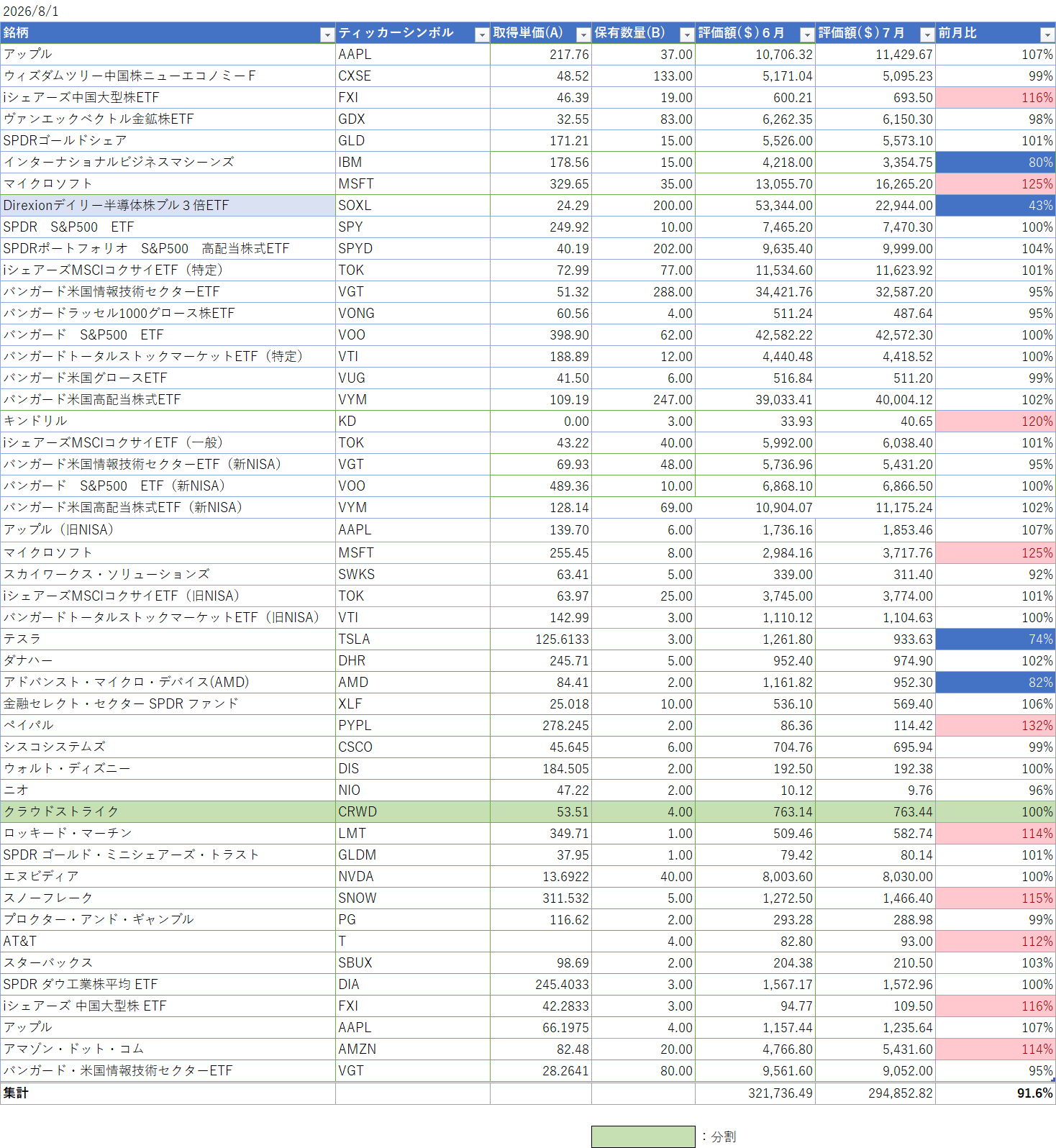Screen dimensions: 1056x1148
Task: Open the 前月比 filter dropdown
Action: [1047, 35]
